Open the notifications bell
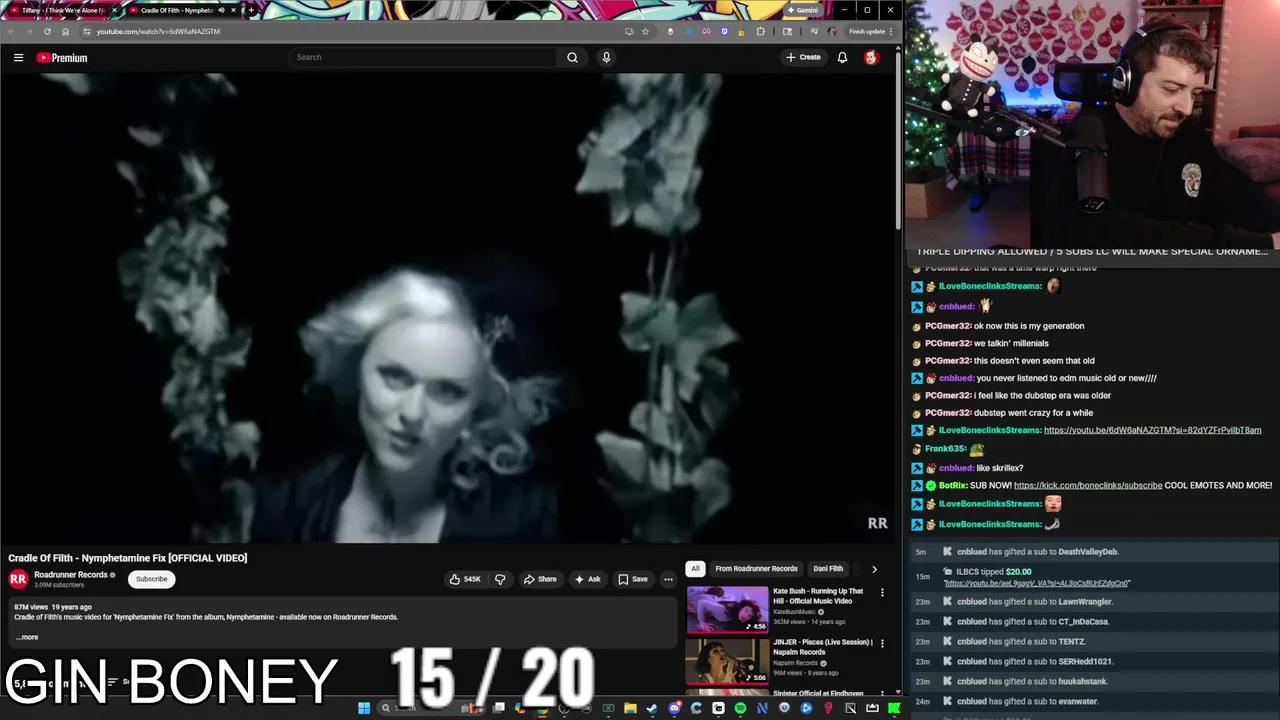 pos(842,57)
